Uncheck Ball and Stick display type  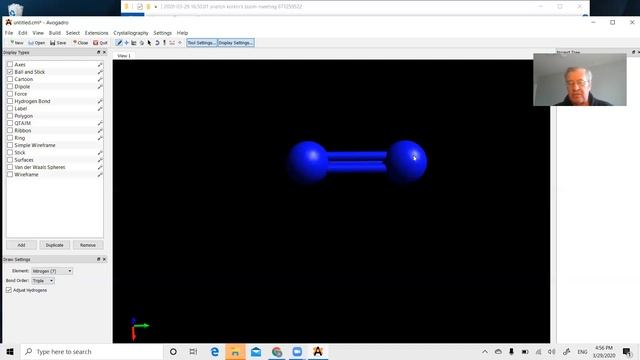10,72
